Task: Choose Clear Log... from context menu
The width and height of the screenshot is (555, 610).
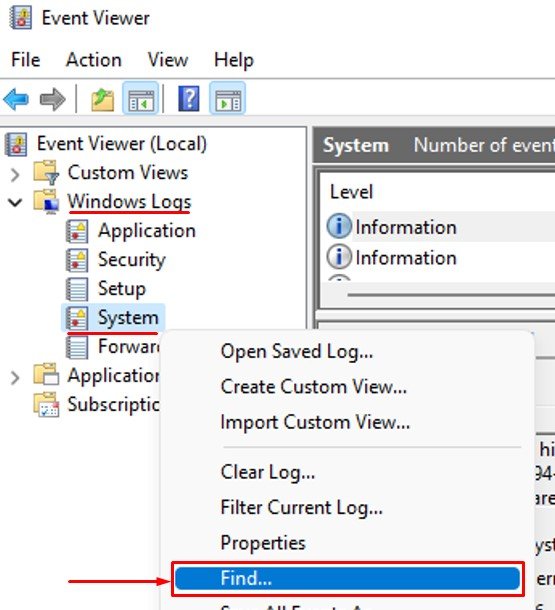Action: [x=347, y=472]
